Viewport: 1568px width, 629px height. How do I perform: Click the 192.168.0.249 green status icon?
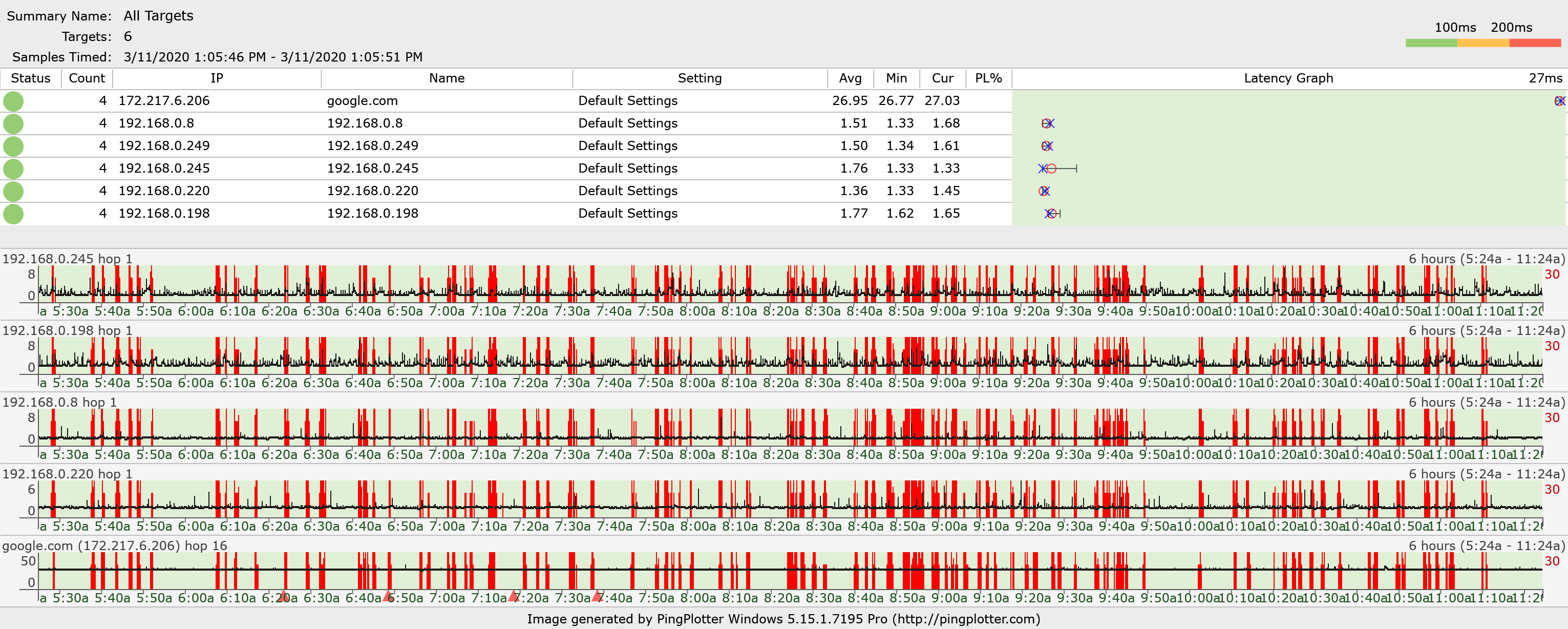pos(13,146)
